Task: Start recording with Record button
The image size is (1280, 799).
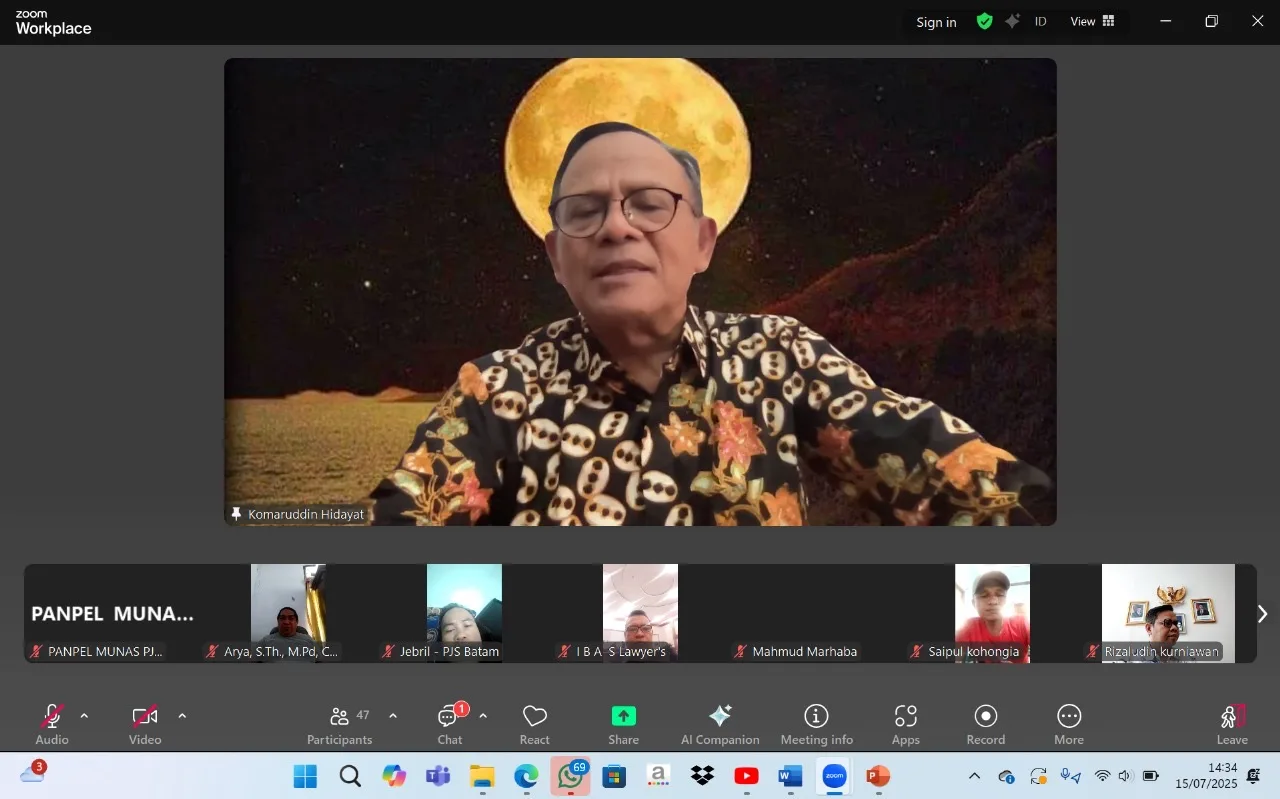Action: 985,724
